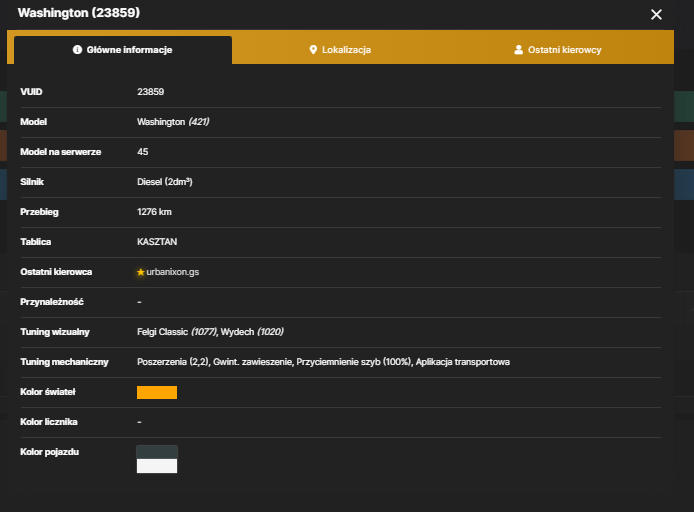Click the info icon in Główne informacje tab
Viewport: 694px width, 512px height.
click(x=77, y=50)
